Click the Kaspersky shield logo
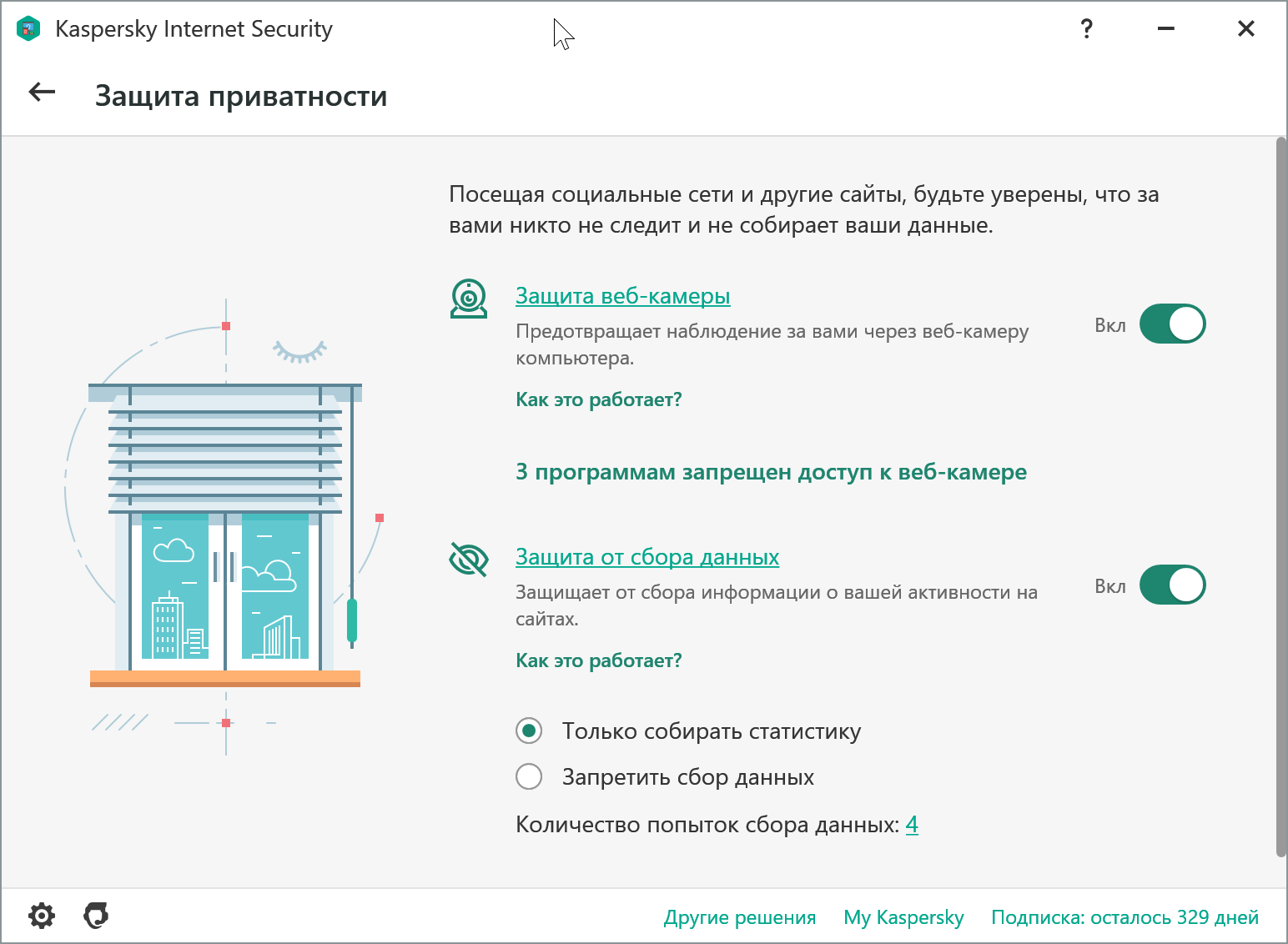The image size is (1288, 944). coord(28,29)
